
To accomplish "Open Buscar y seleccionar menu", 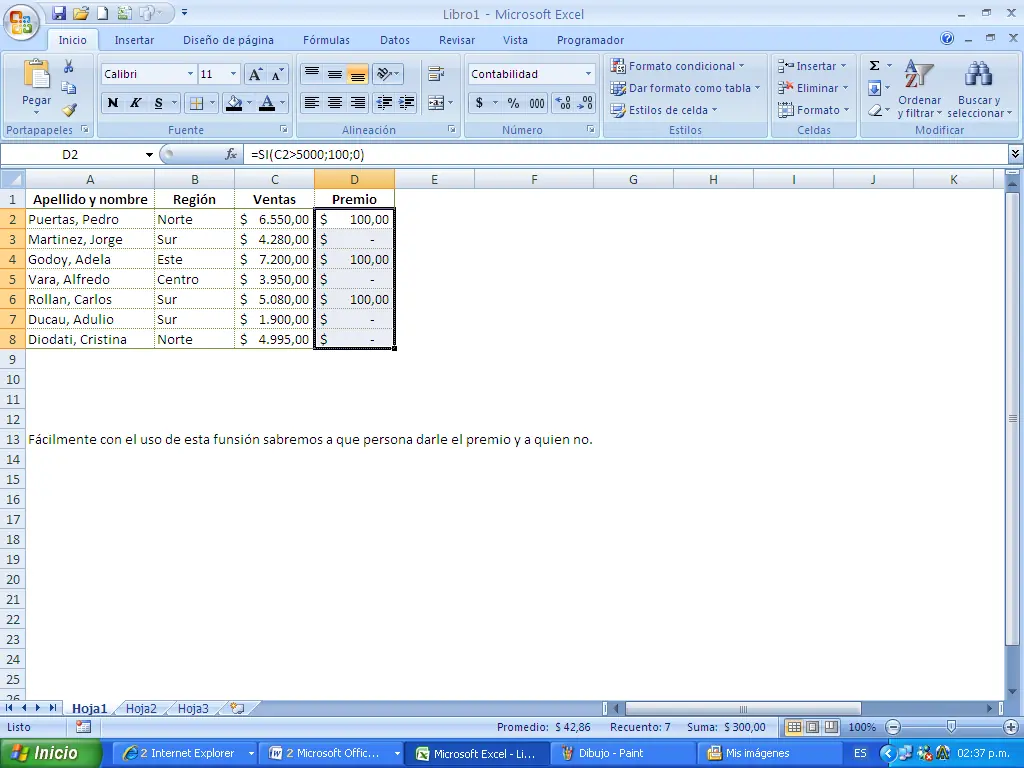I will pyautogui.click(x=979, y=89).
